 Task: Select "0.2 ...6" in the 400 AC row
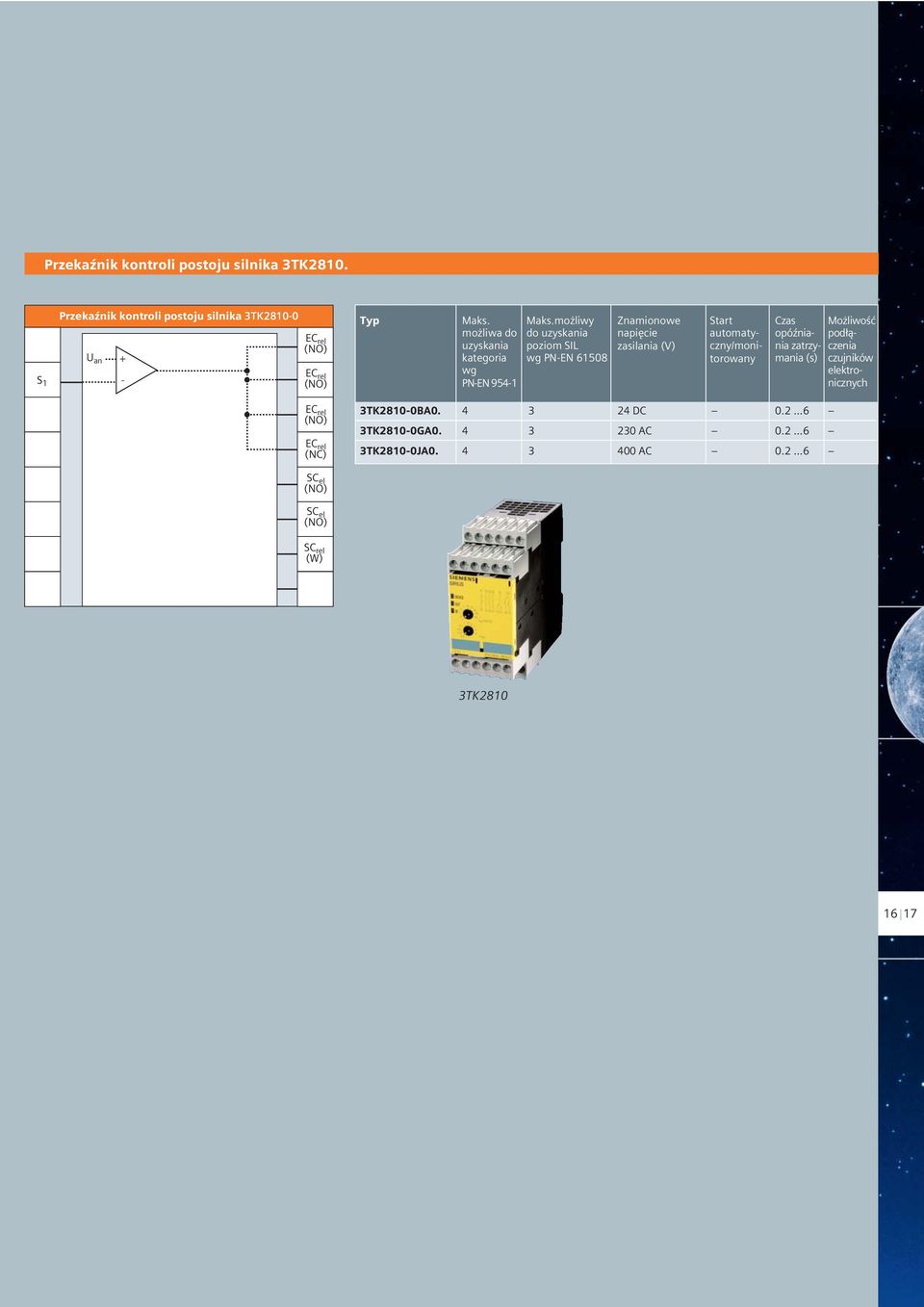[x=792, y=450]
